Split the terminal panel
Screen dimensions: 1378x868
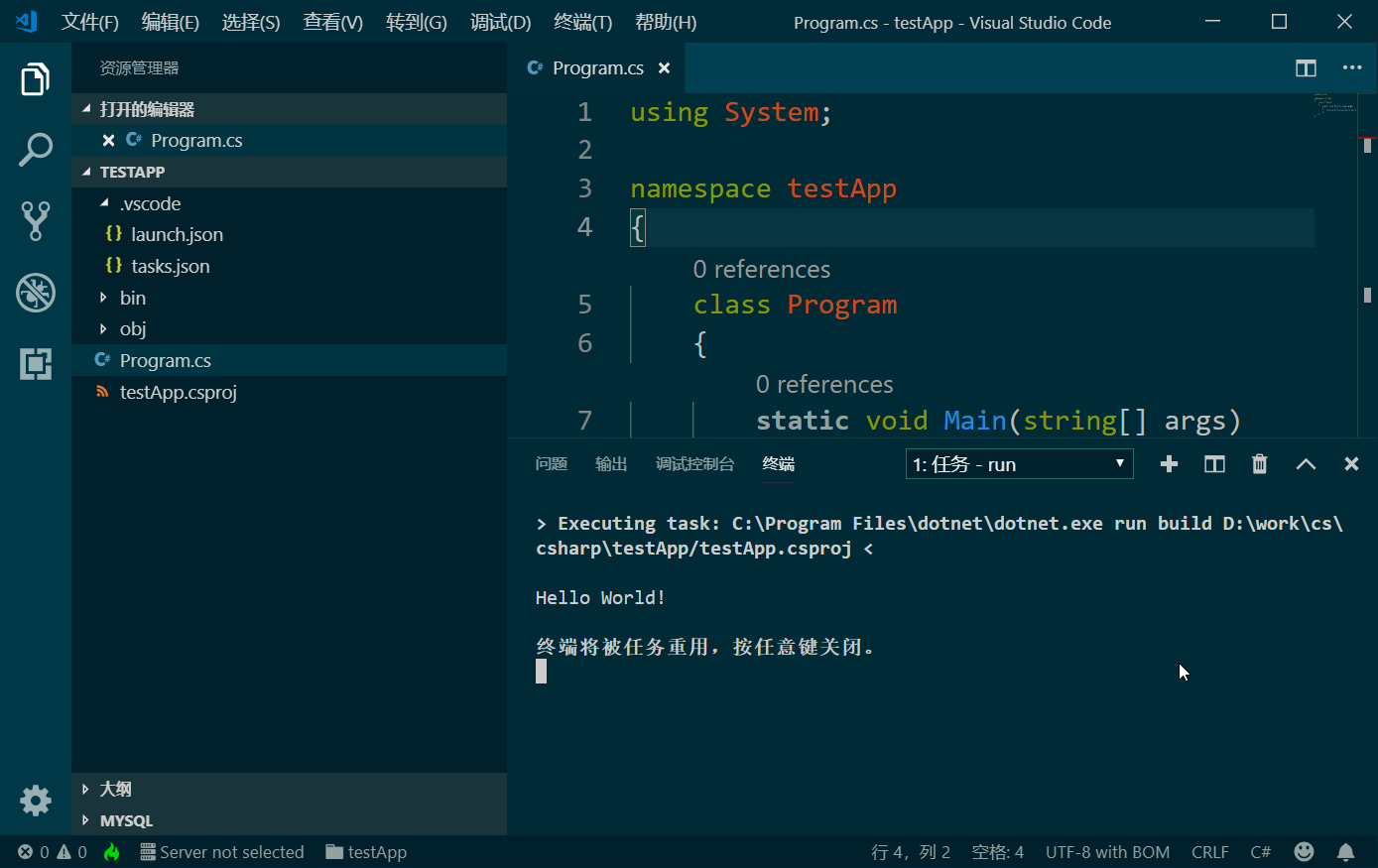1214,464
